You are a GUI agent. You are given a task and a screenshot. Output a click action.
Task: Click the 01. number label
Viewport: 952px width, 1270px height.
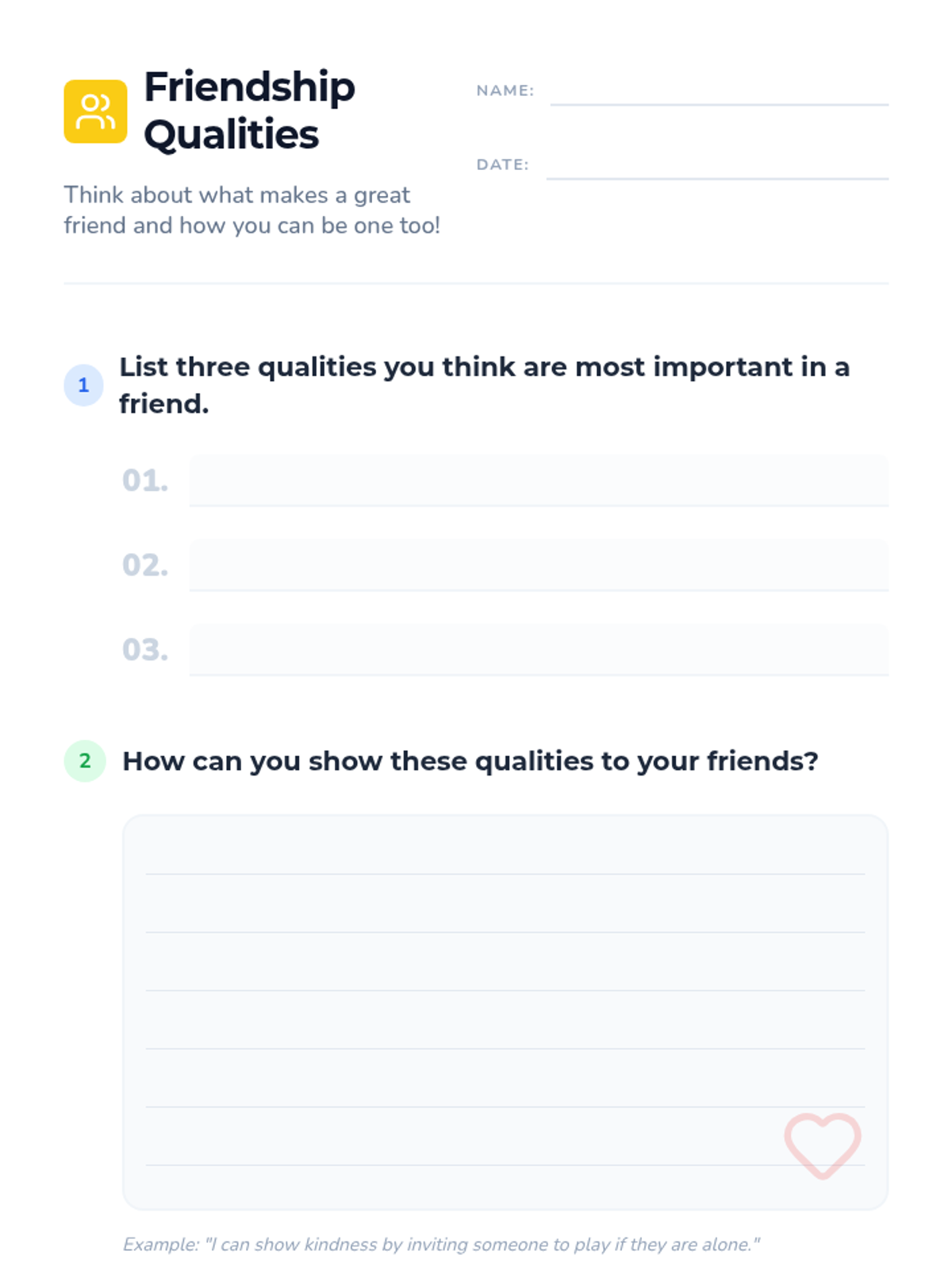(x=145, y=481)
